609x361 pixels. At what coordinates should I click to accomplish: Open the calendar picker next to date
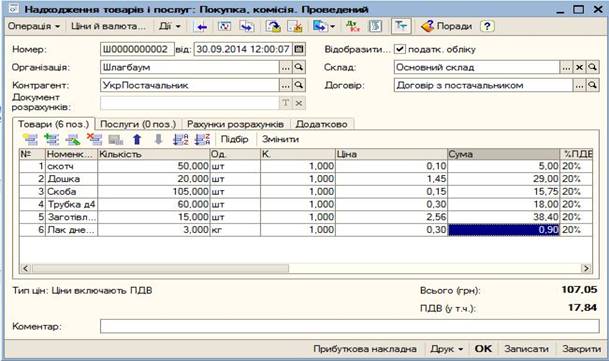pyautogui.click(x=299, y=49)
